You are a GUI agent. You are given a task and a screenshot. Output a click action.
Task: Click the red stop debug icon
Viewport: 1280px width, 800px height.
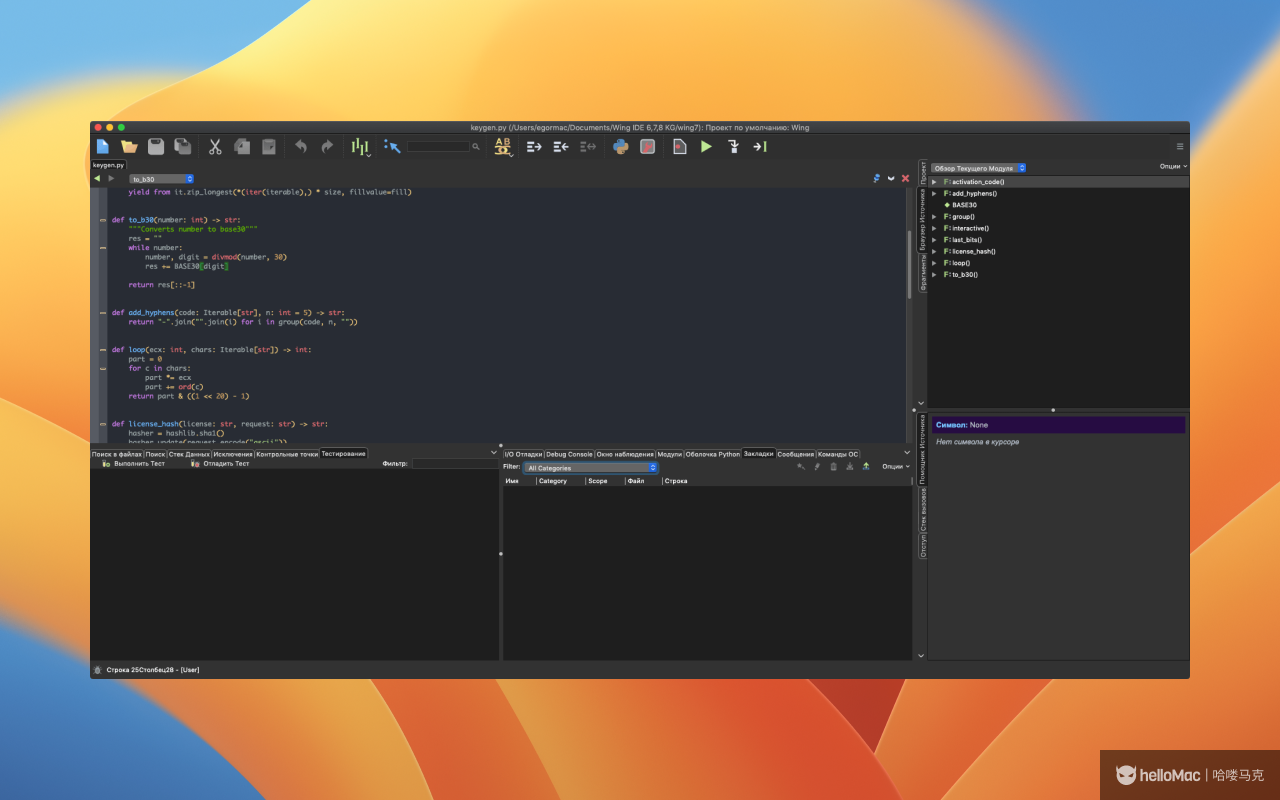647,146
